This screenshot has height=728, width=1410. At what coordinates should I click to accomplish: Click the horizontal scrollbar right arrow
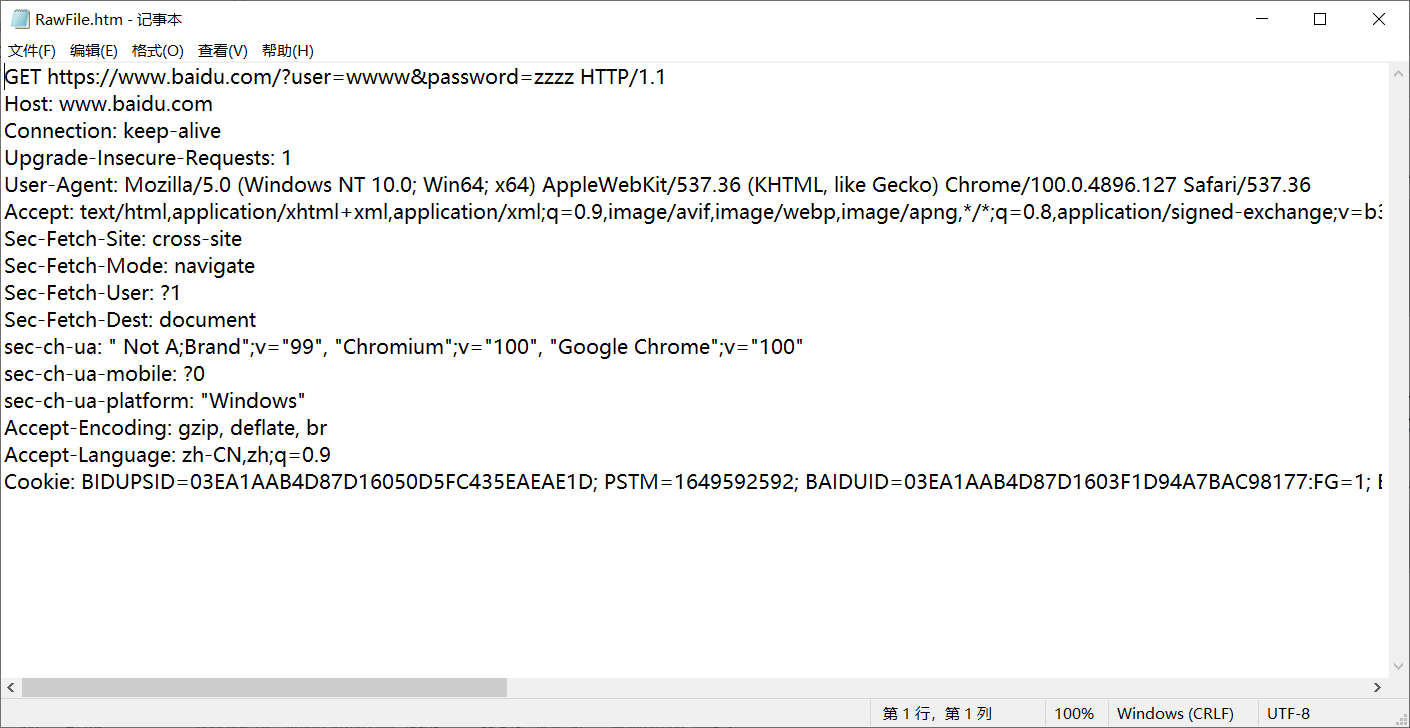(x=1377, y=688)
